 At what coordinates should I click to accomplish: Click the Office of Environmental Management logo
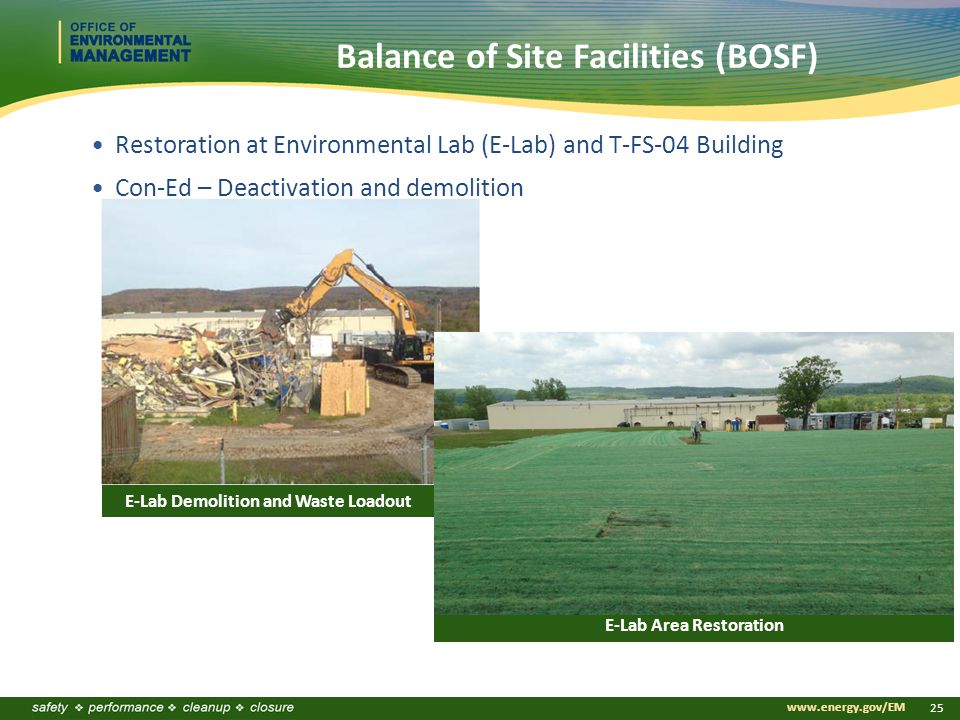tap(126, 42)
